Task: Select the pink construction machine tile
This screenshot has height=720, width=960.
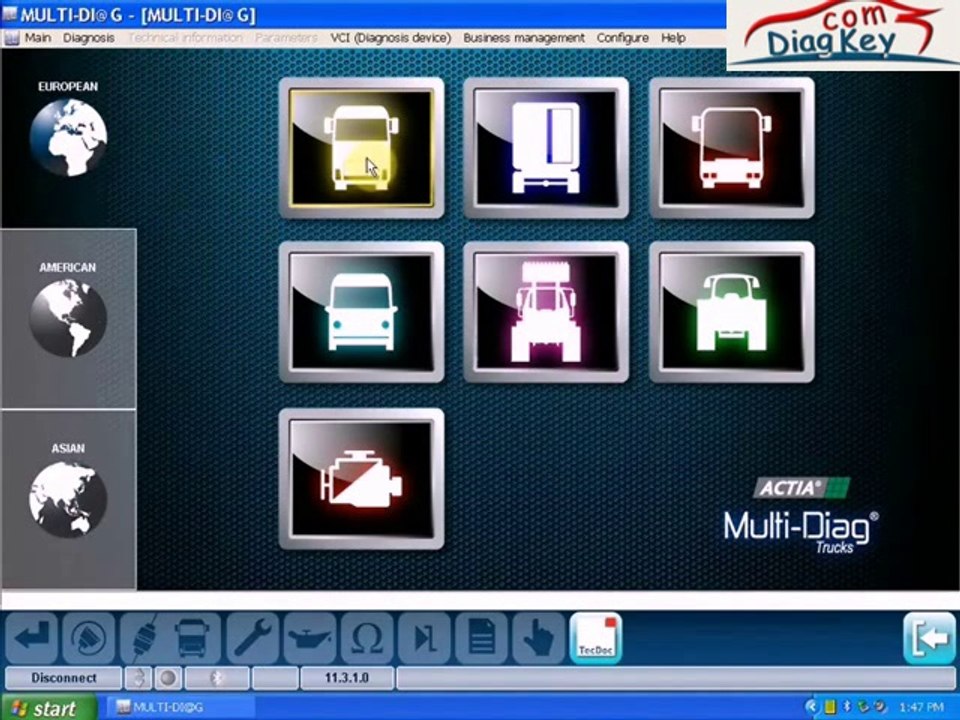Action: click(x=546, y=312)
